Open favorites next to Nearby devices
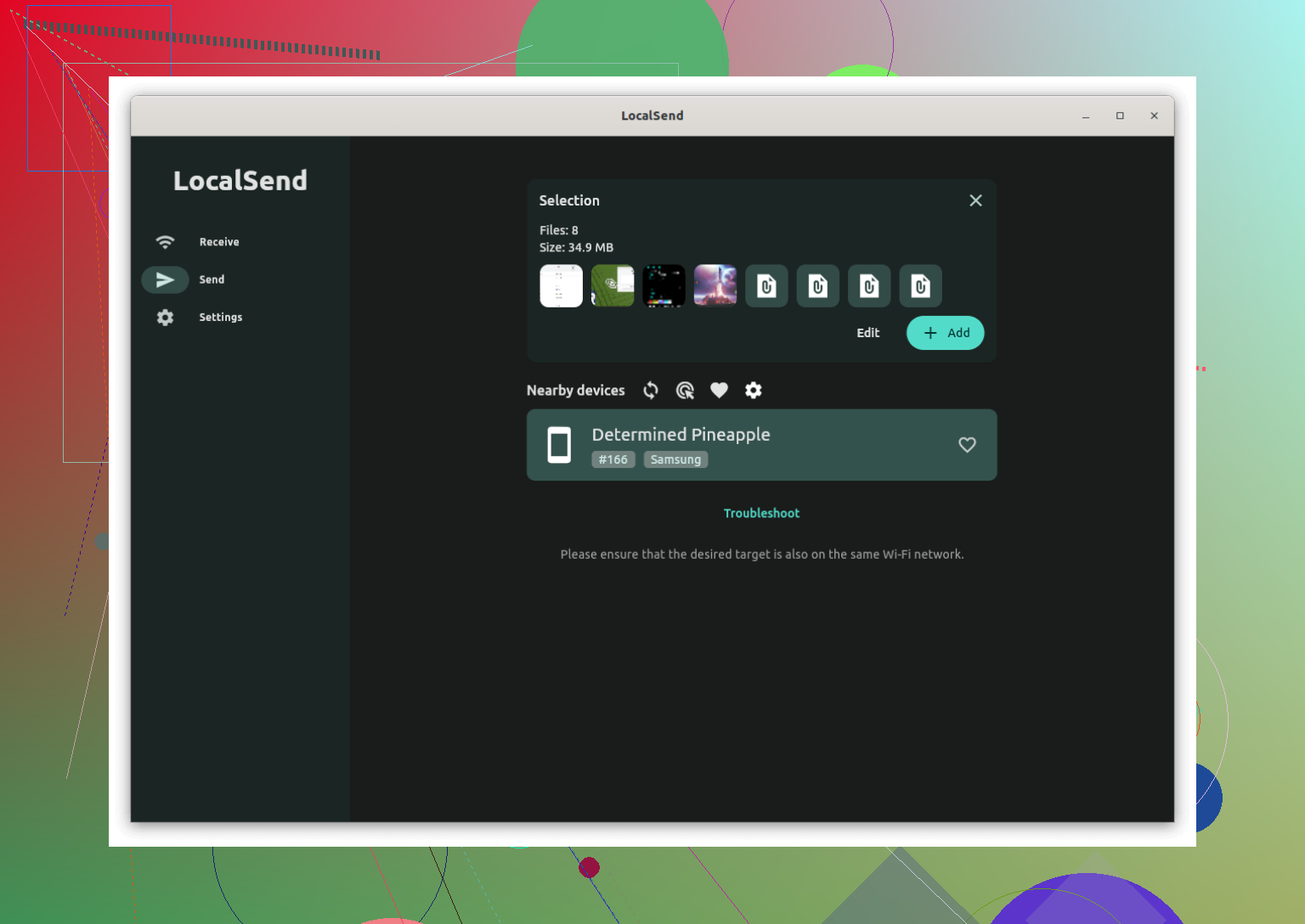This screenshot has width=1305, height=924. (x=719, y=390)
